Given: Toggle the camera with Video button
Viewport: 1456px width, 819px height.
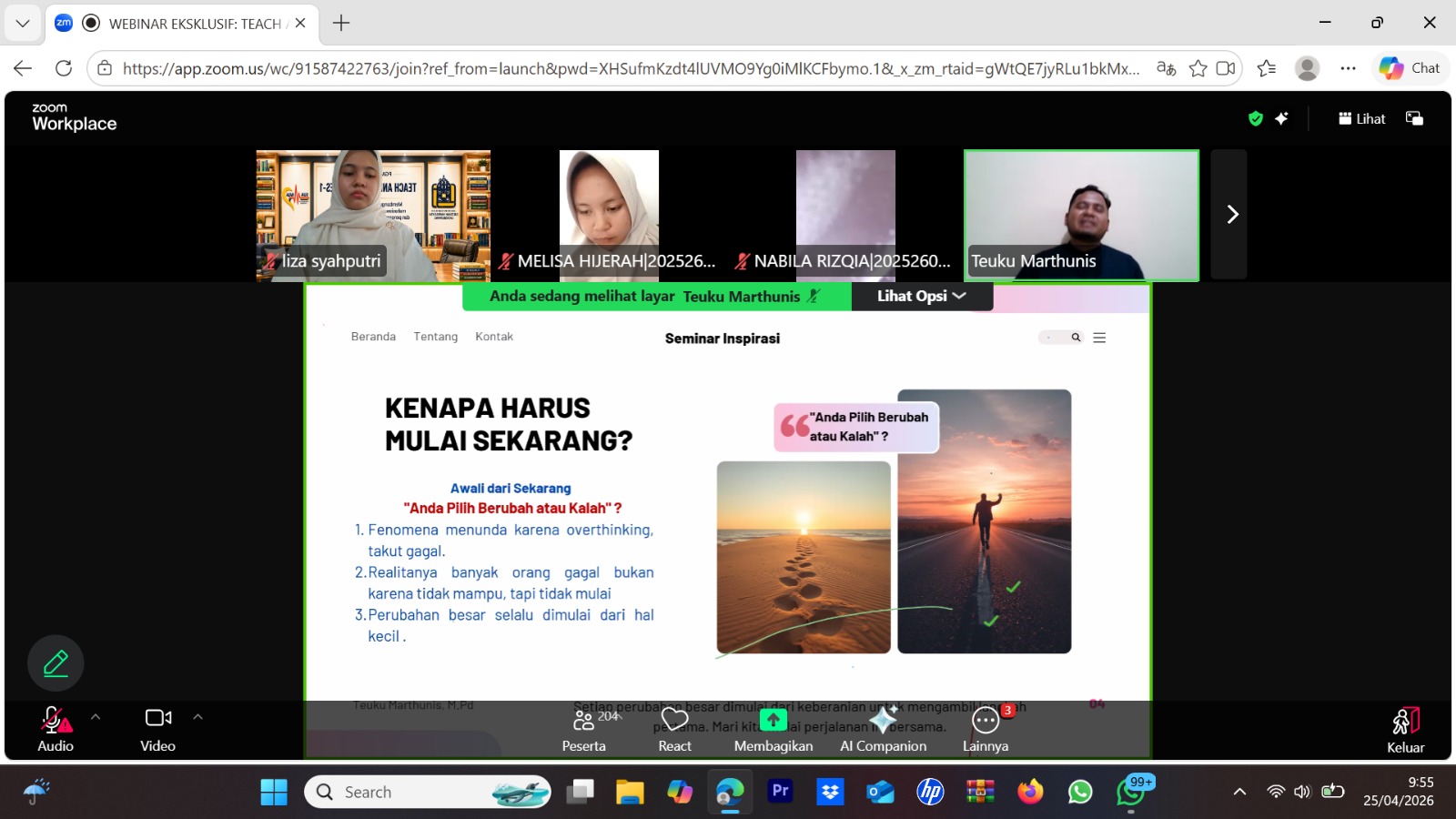Looking at the screenshot, I should click(157, 730).
